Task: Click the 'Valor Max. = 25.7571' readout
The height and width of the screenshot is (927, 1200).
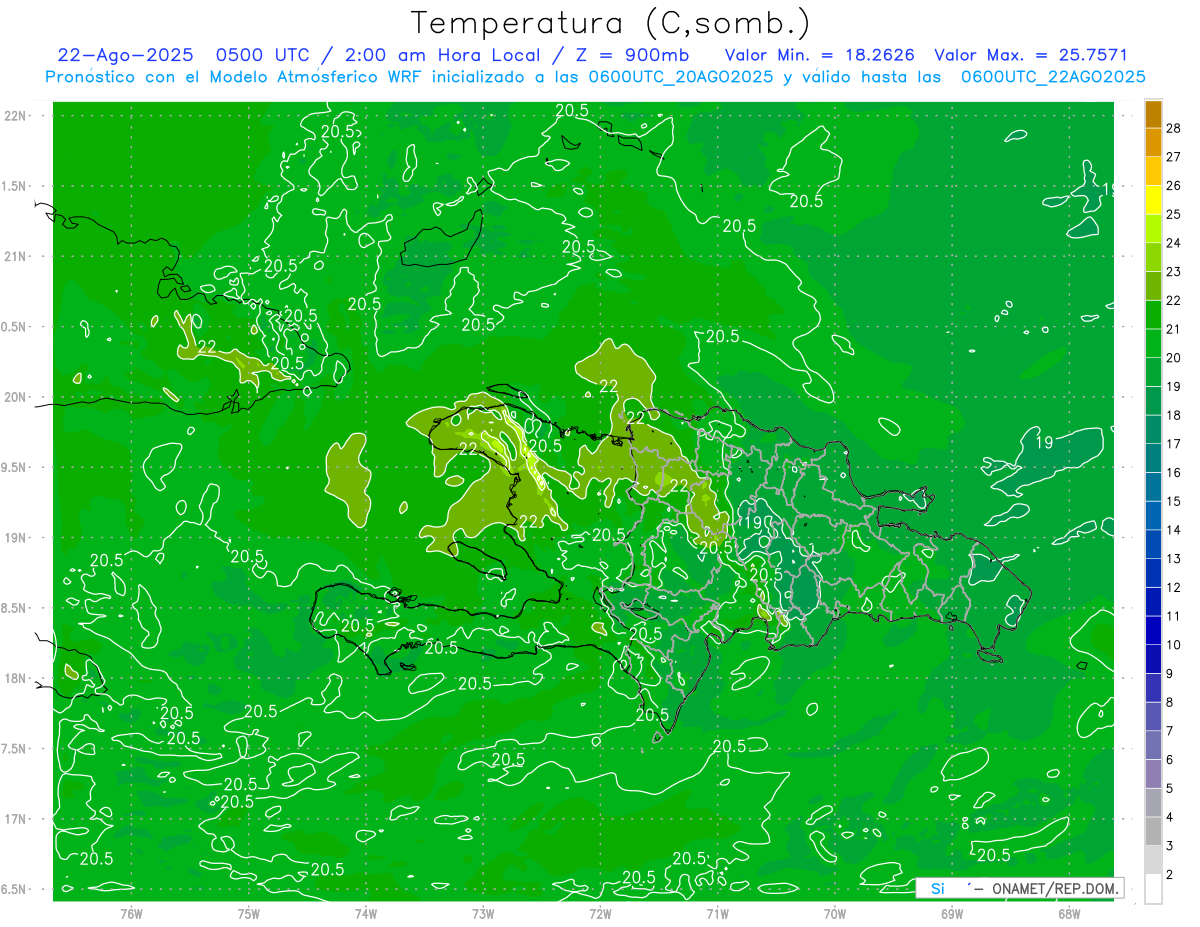Action: click(1030, 56)
